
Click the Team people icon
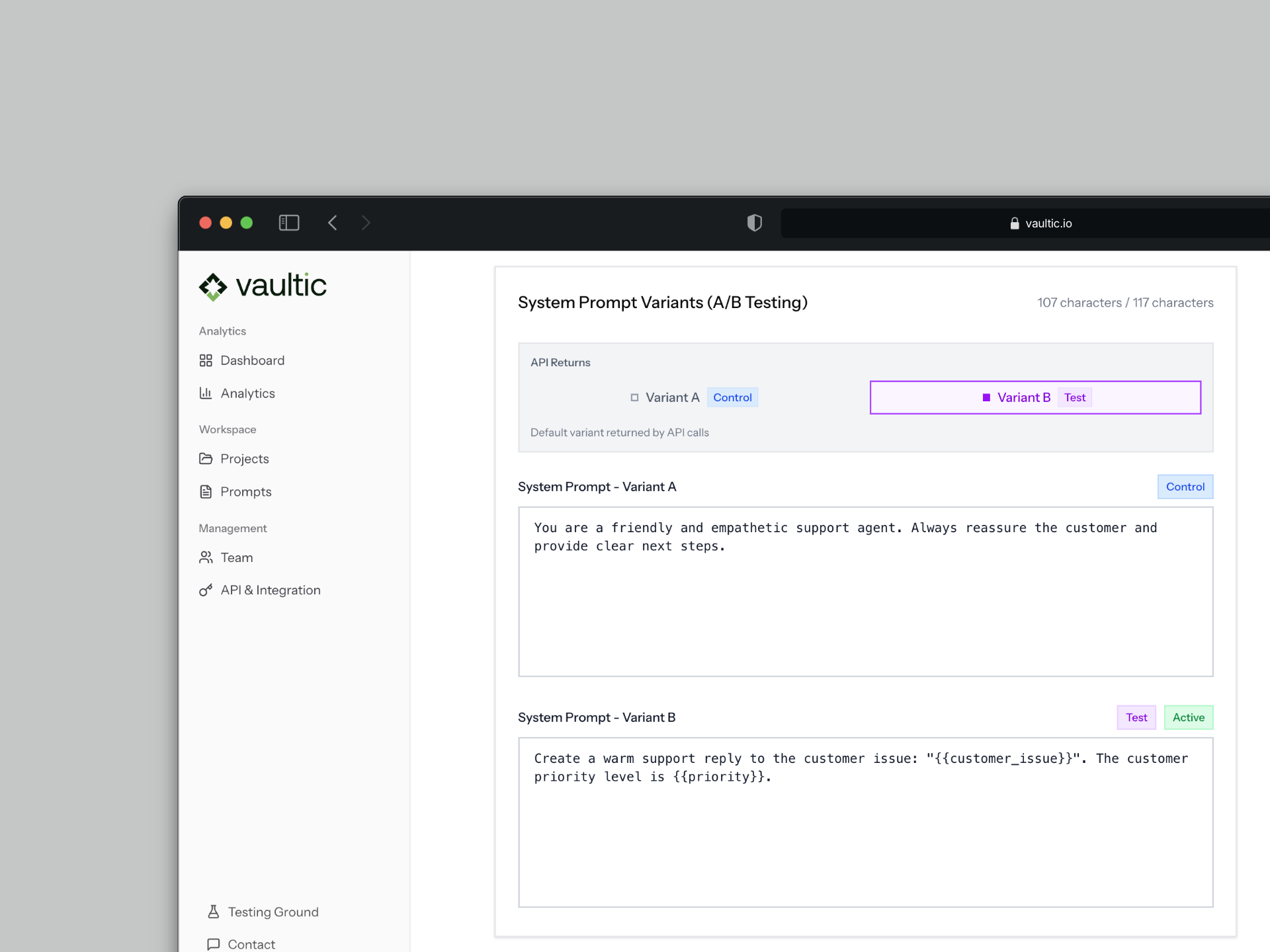[206, 557]
